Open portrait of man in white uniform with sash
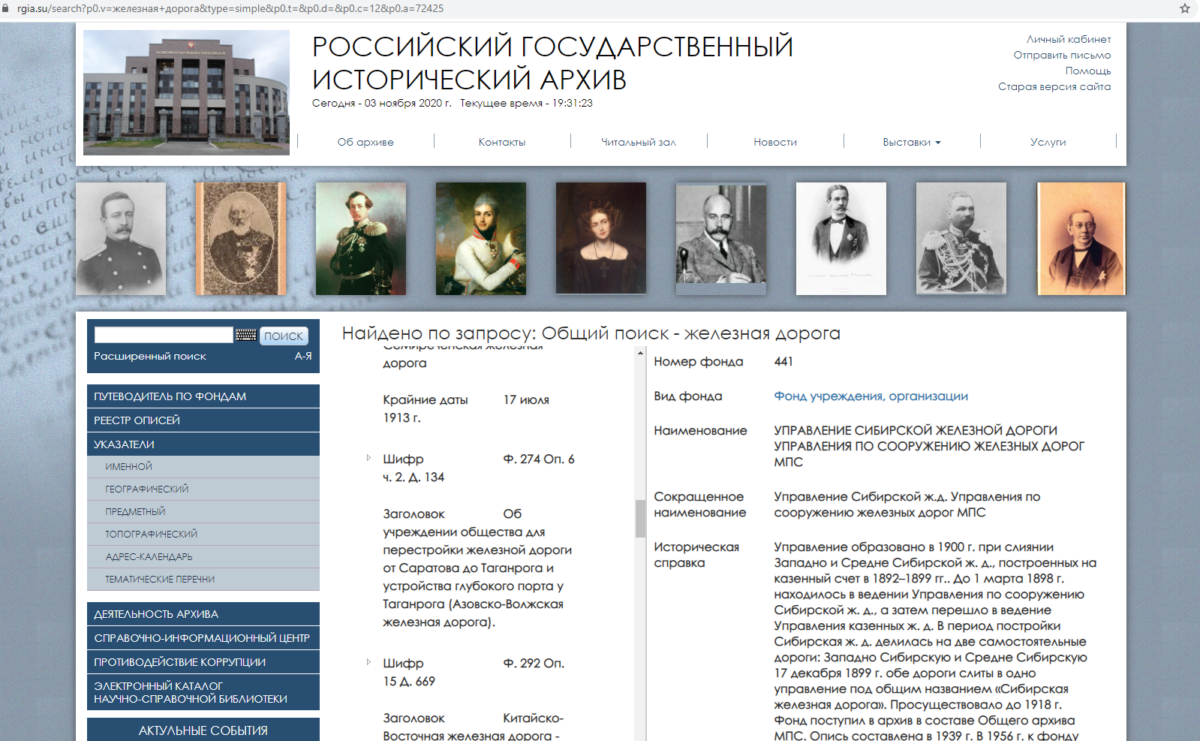 point(481,238)
